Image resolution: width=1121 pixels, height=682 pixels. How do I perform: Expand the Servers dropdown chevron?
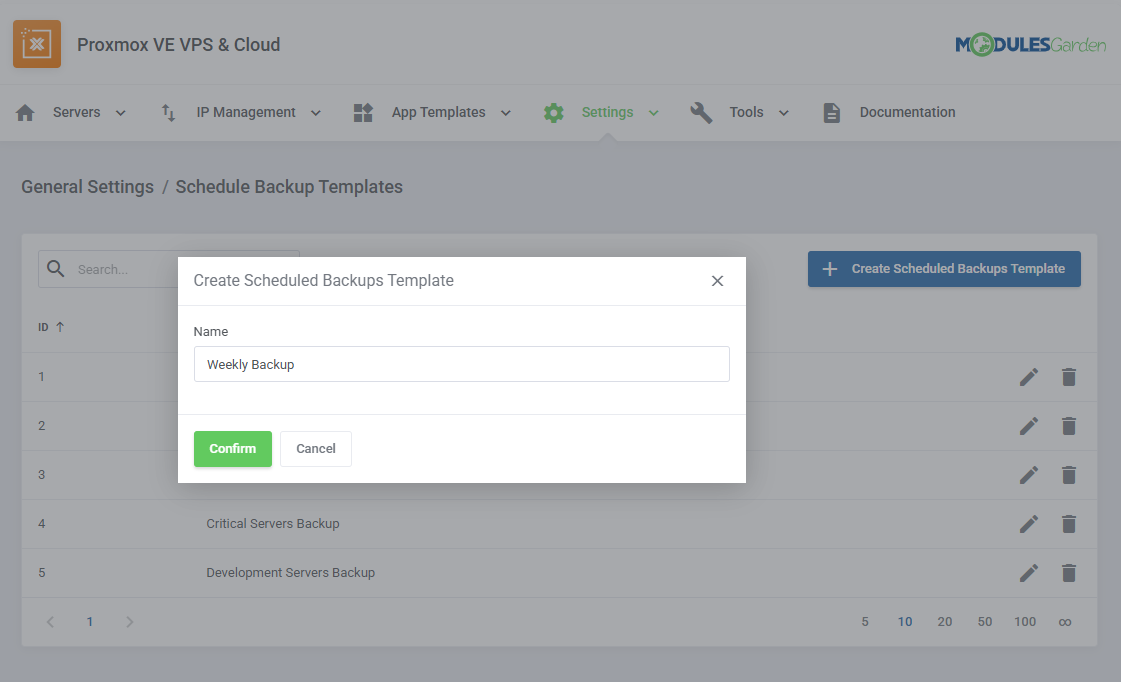tap(121, 113)
